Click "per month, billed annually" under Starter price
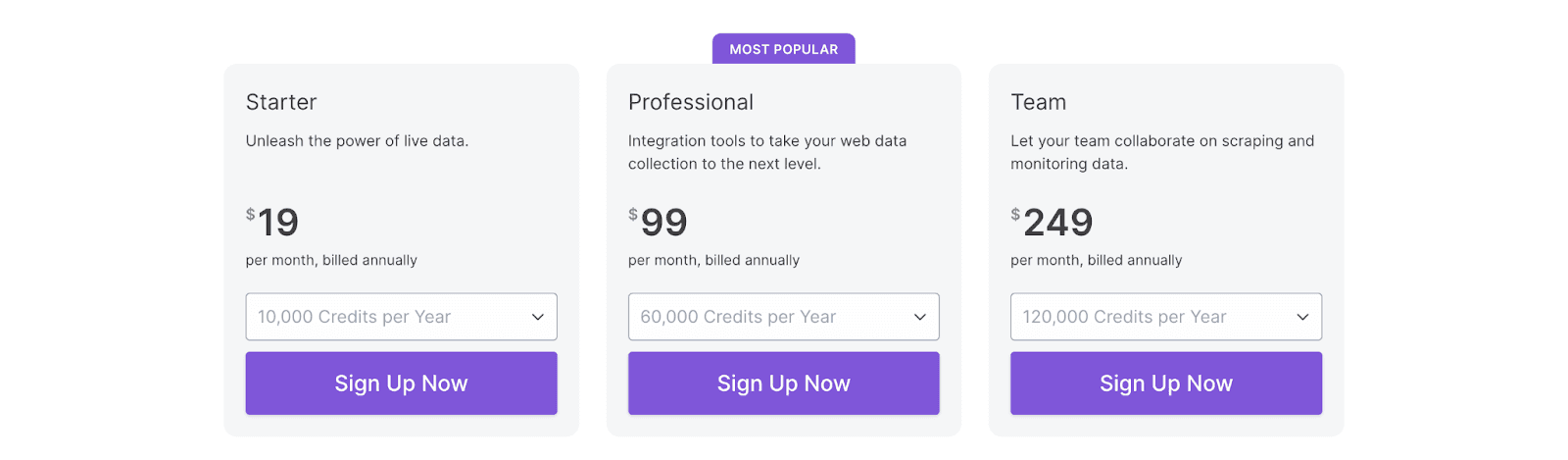Viewport: 1568px width, 460px height. point(331,260)
